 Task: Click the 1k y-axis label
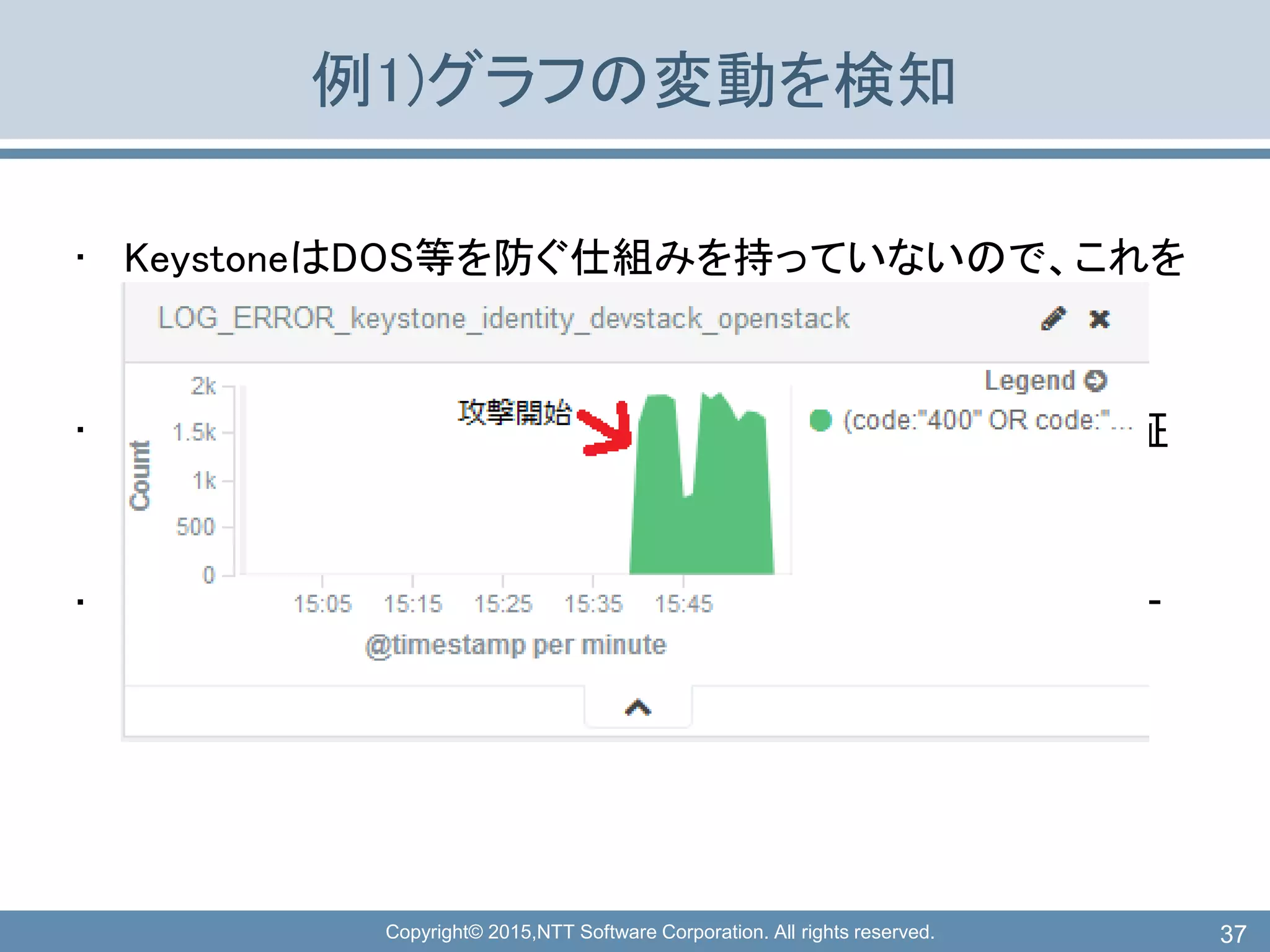point(204,480)
